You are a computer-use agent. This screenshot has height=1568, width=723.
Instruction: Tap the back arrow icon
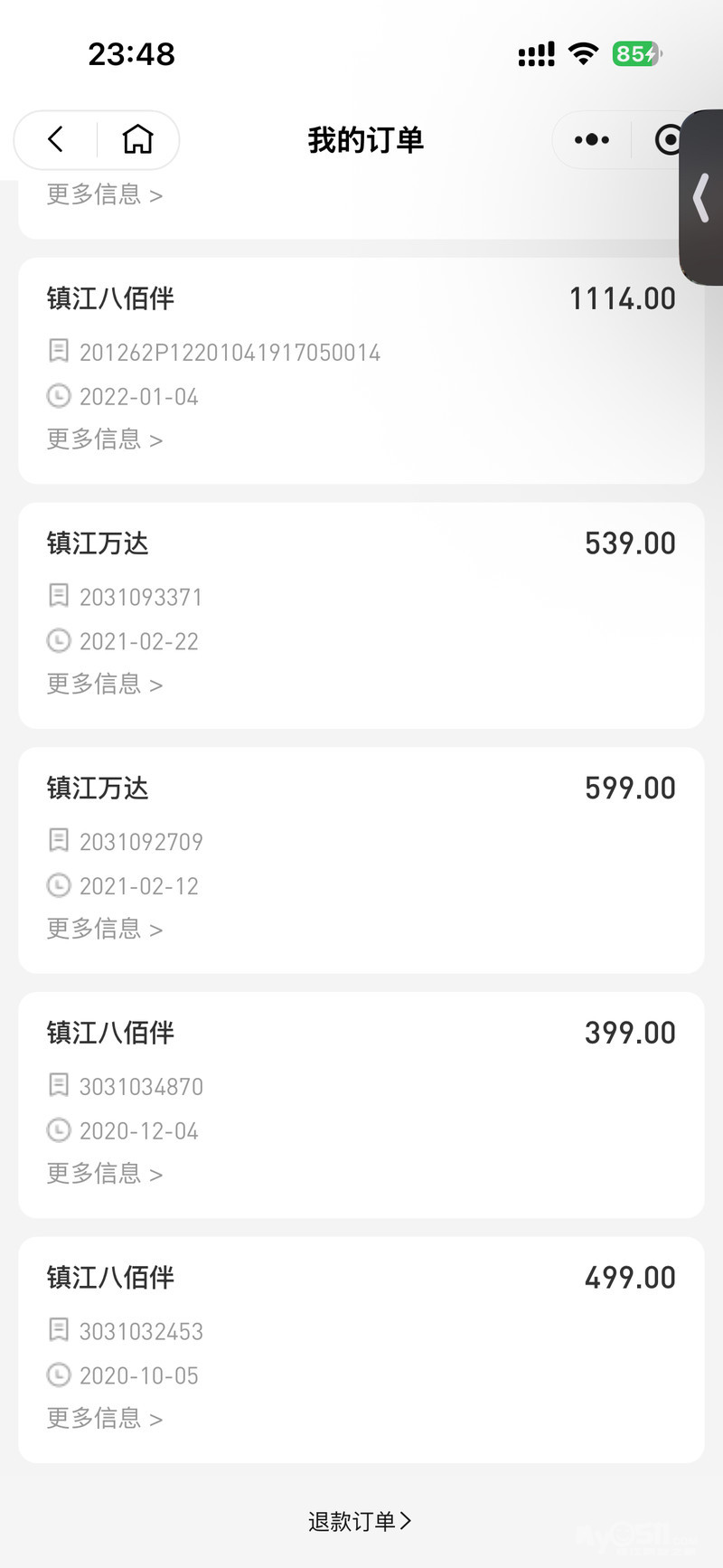[56, 139]
